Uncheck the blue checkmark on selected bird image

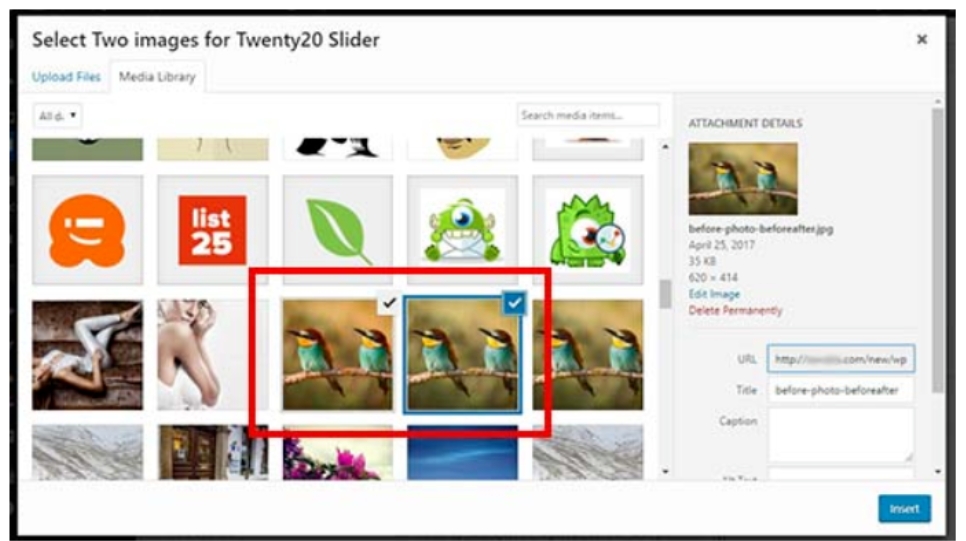[514, 303]
